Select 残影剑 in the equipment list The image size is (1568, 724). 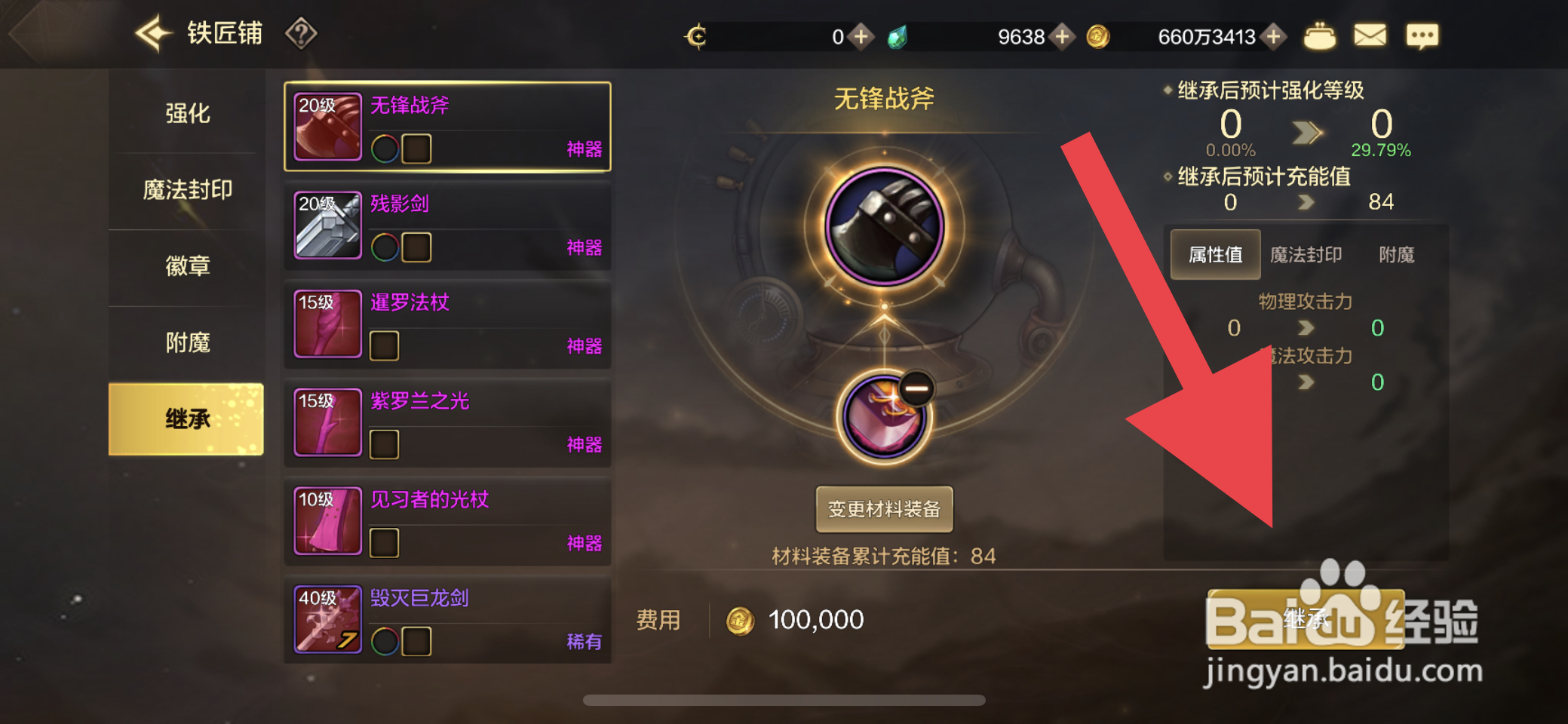[447, 225]
